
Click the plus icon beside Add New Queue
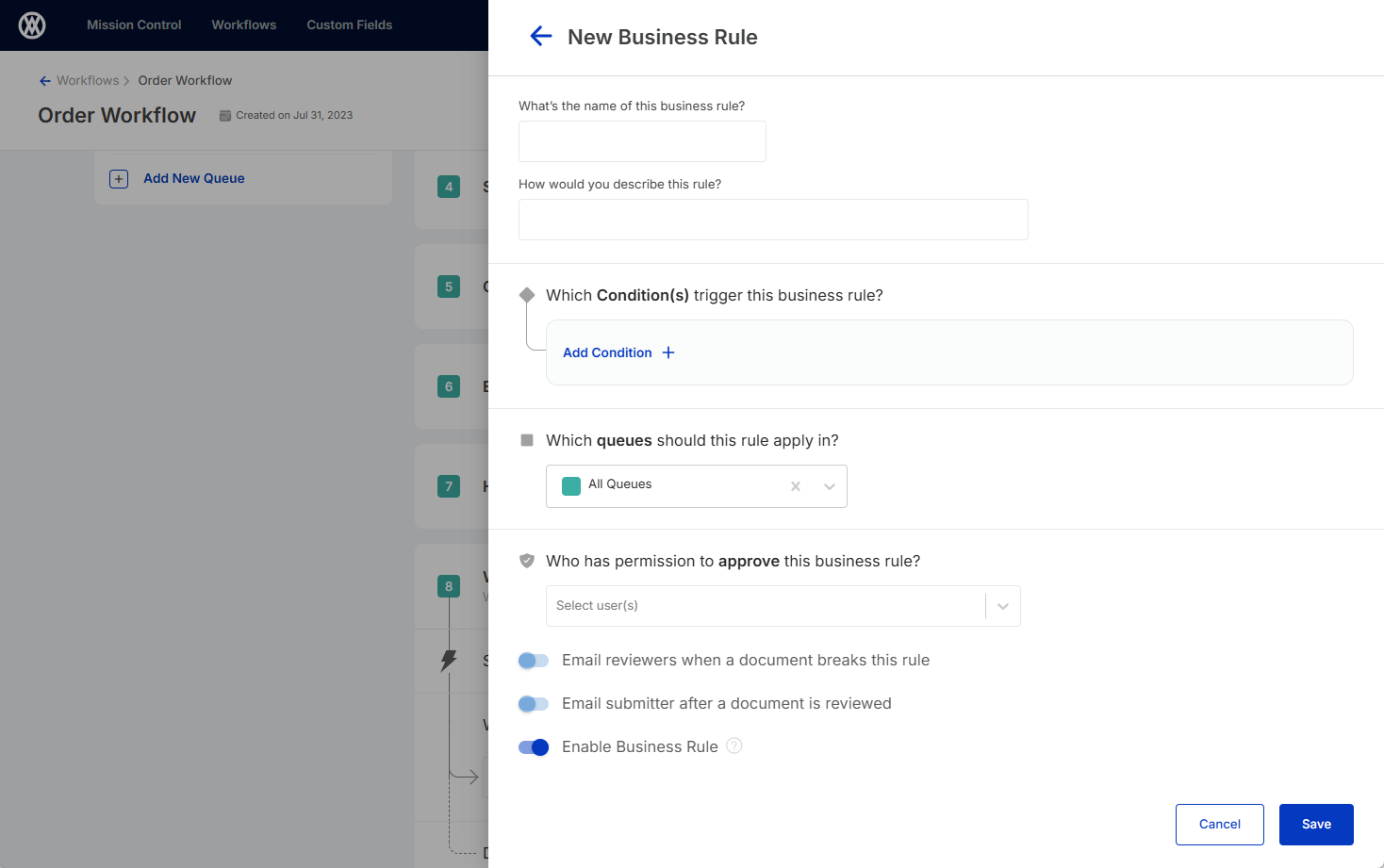click(119, 179)
